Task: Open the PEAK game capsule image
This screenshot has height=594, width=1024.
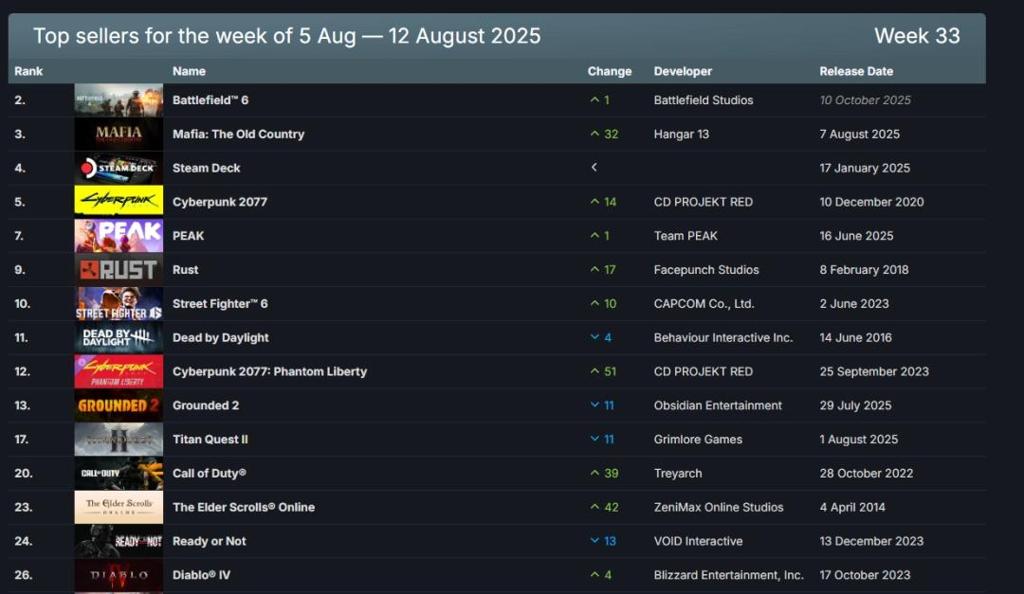Action: click(118, 236)
